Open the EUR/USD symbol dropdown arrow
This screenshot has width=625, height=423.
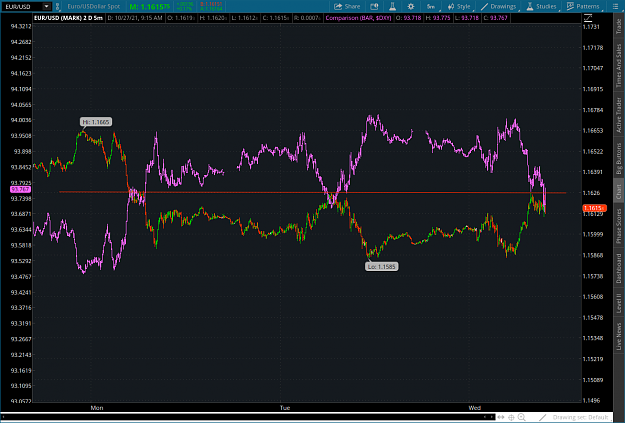tap(47, 6)
